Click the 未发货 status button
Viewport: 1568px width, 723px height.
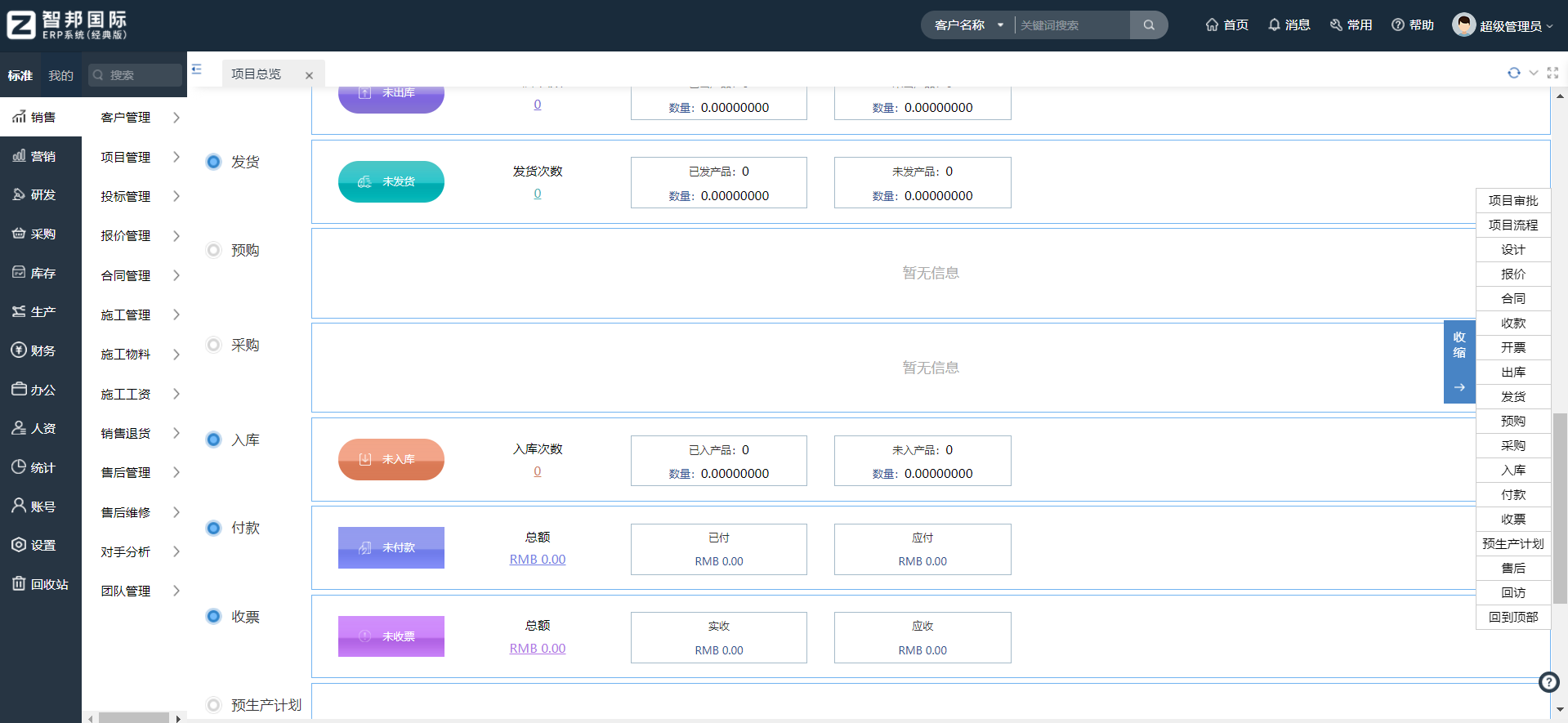(391, 181)
